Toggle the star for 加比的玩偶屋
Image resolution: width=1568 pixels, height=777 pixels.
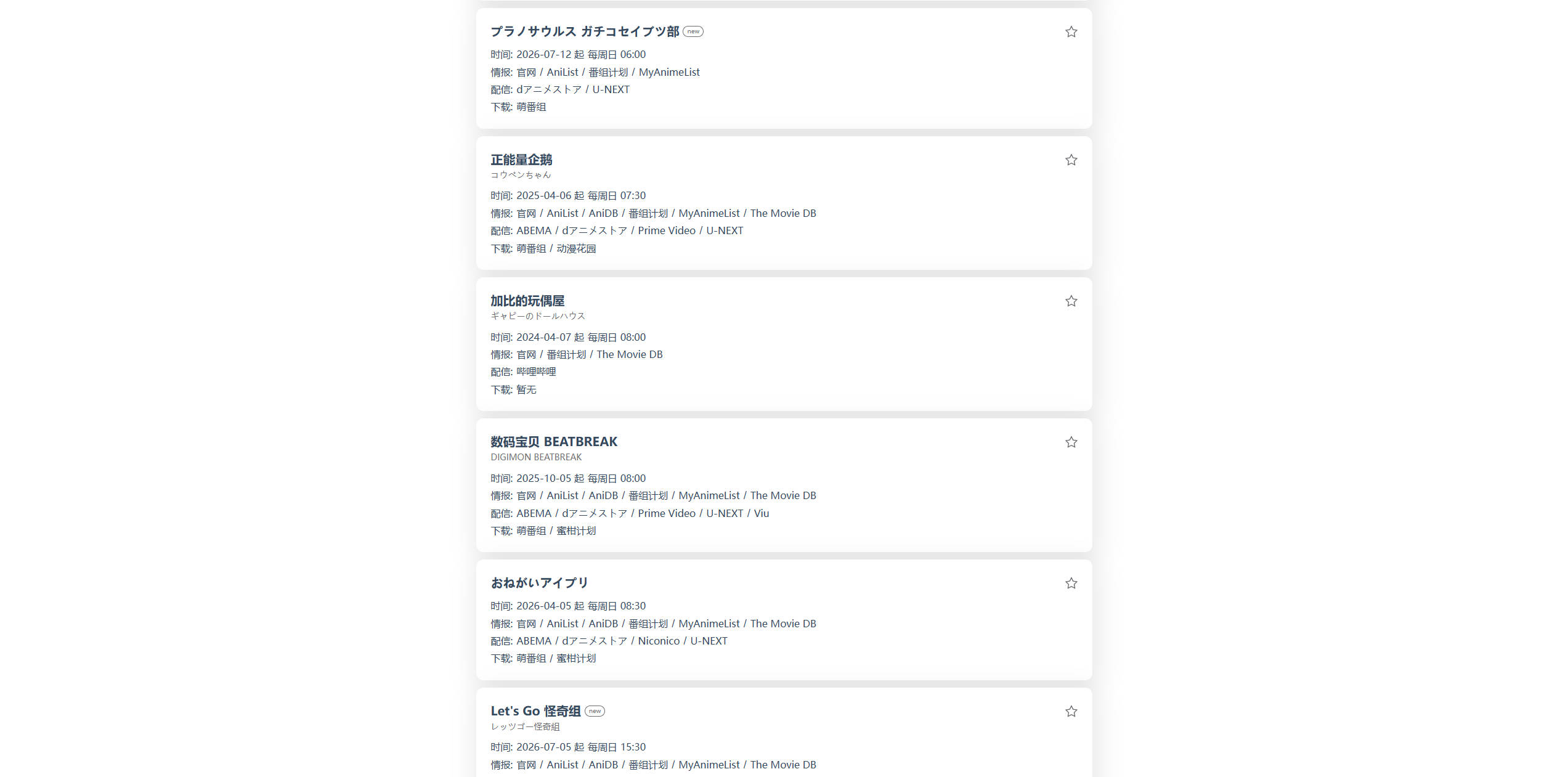click(x=1071, y=301)
